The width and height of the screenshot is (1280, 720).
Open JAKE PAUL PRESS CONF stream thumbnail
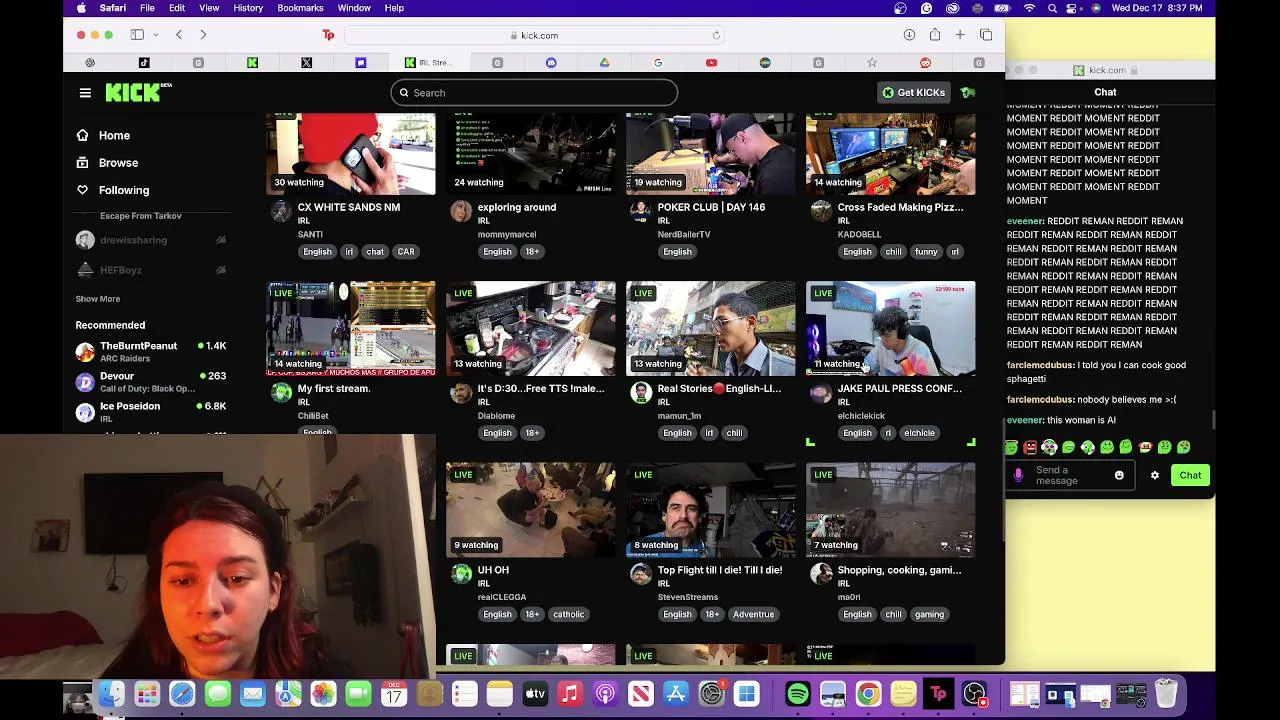point(891,328)
